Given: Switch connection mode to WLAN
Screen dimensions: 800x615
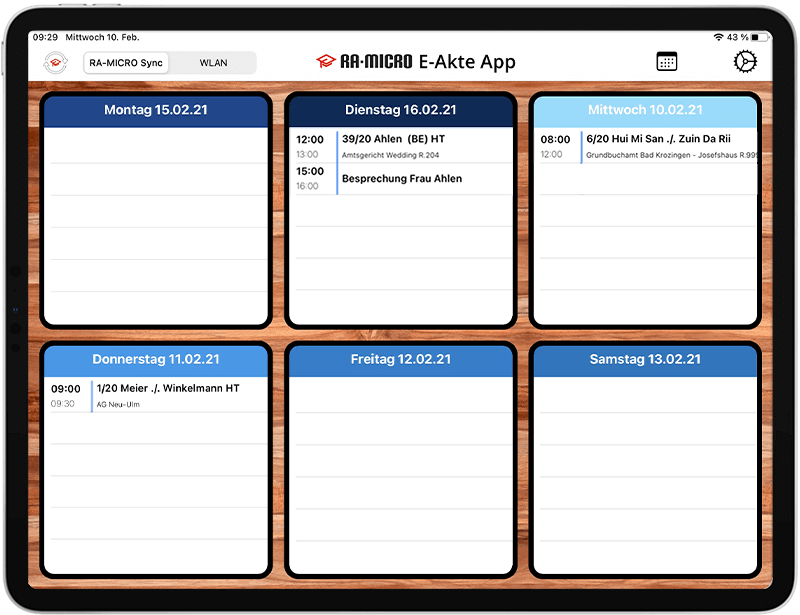Looking at the screenshot, I should (213, 63).
